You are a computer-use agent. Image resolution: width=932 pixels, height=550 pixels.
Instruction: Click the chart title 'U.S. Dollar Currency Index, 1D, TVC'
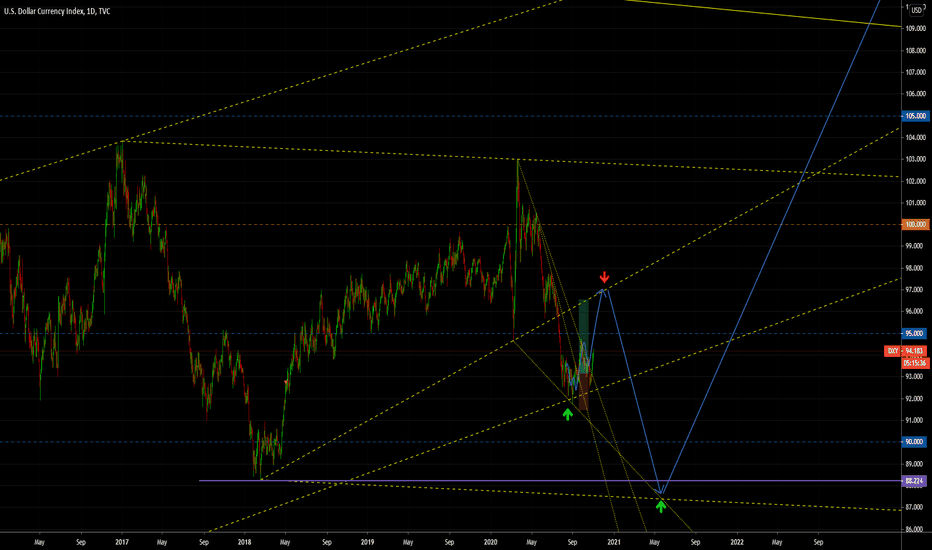coord(57,11)
